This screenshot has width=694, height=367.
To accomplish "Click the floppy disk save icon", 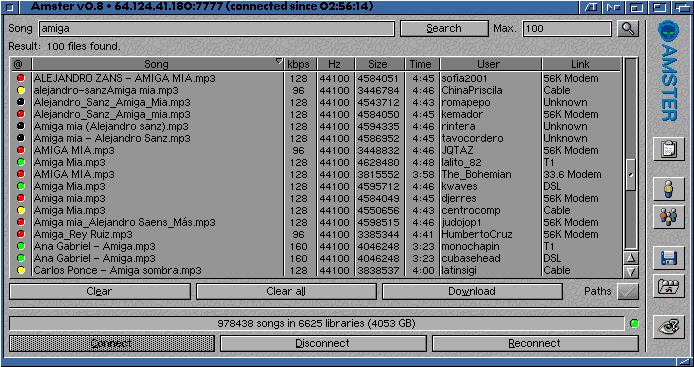I will pos(668,258).
